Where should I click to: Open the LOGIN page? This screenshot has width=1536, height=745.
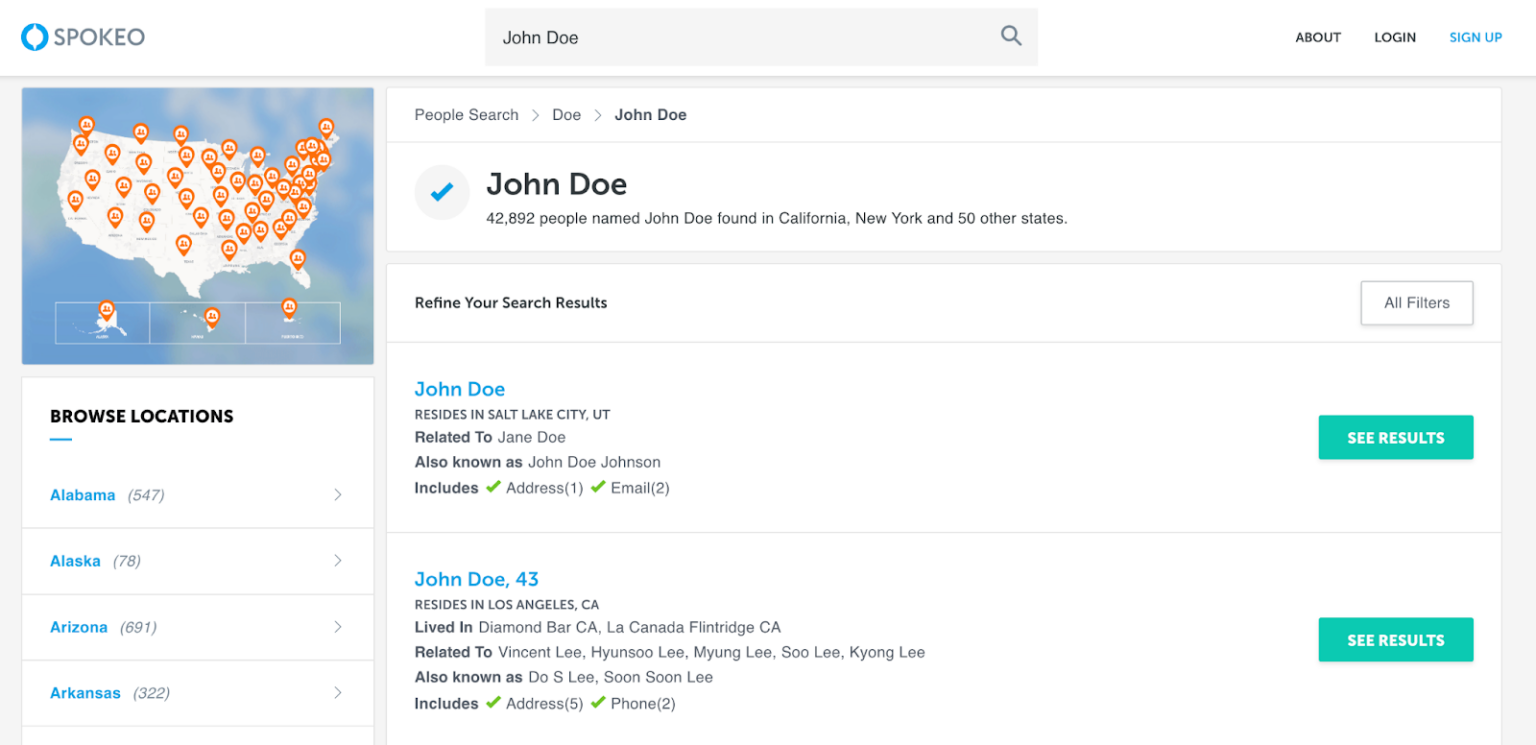click(x=1395, y=37)
